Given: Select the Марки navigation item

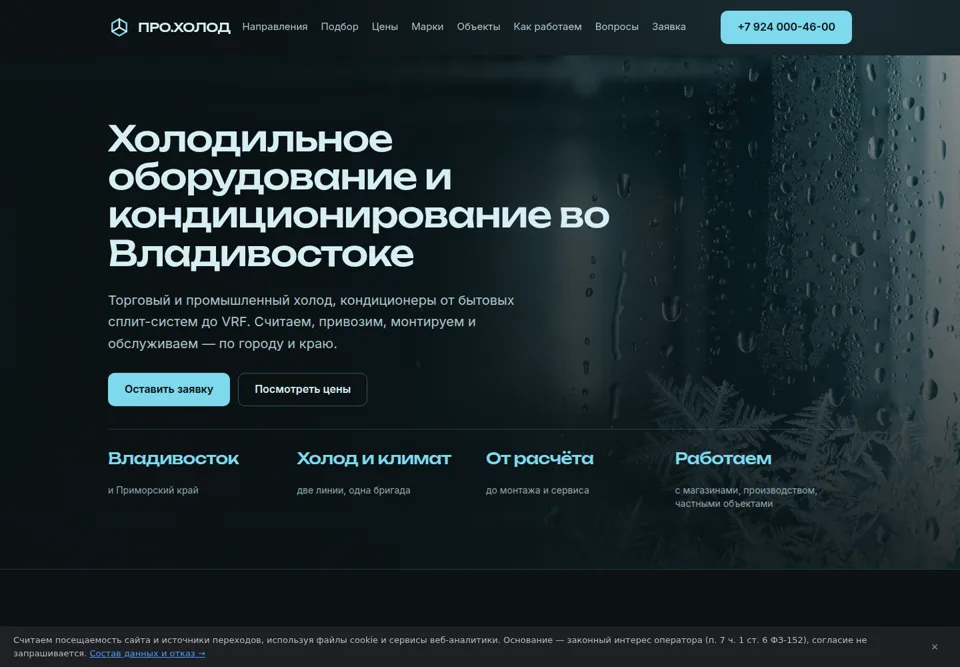Looking at the screenshot, I should coord(427,27).
